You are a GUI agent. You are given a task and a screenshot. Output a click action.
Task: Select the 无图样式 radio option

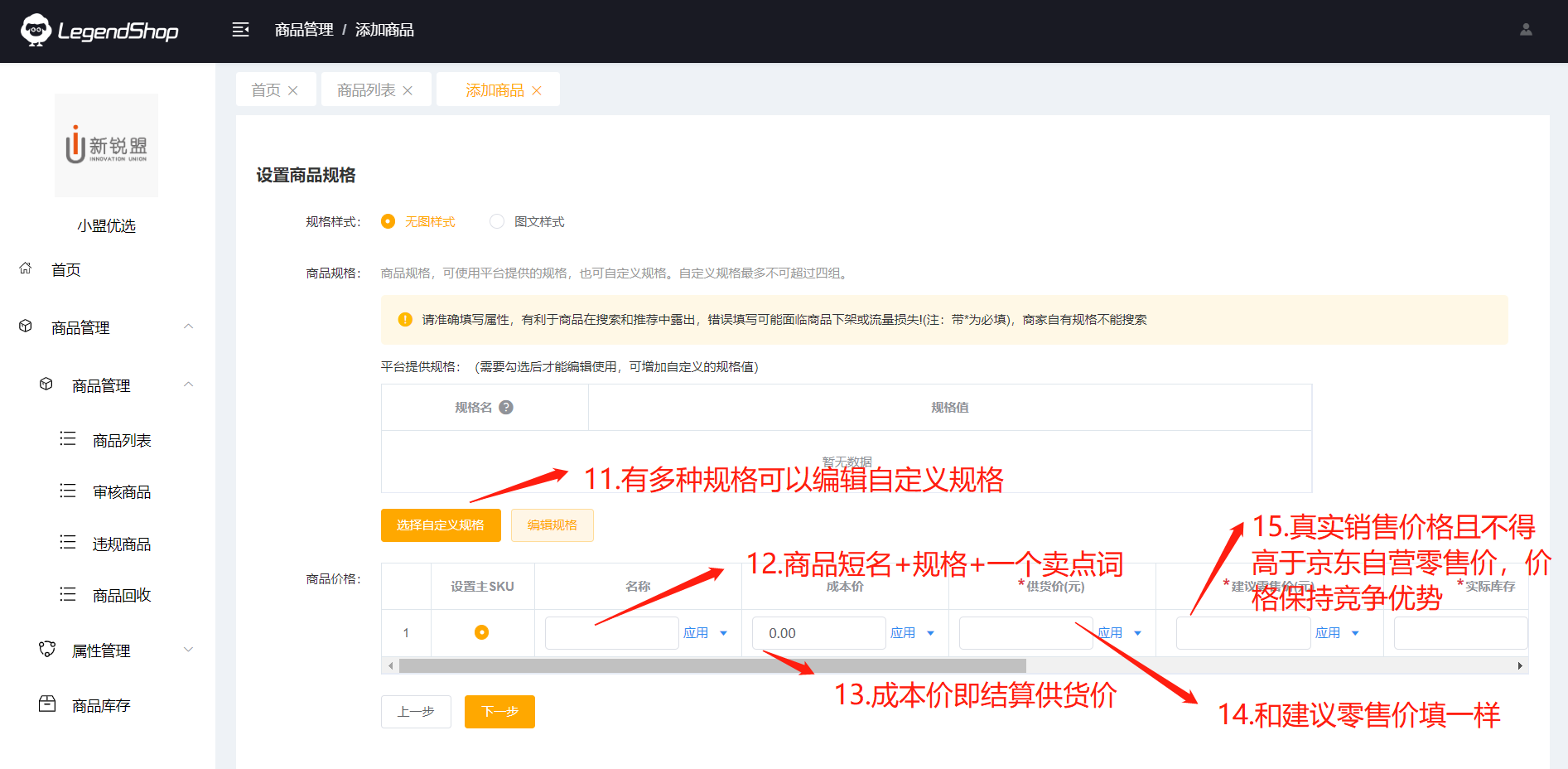pos(388,221)
